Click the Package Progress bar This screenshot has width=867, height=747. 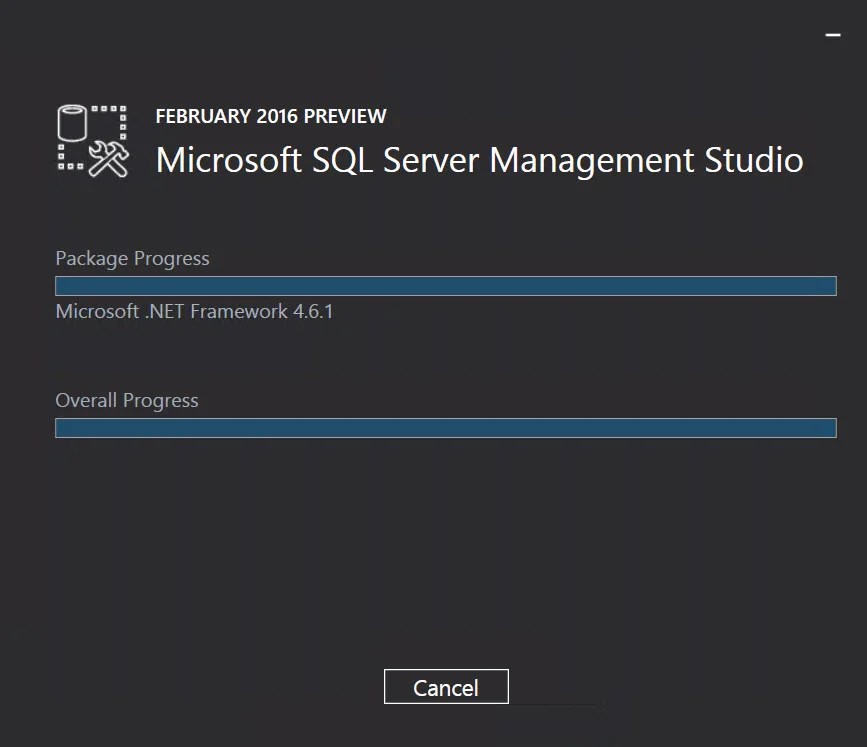[x=445, y=285]
